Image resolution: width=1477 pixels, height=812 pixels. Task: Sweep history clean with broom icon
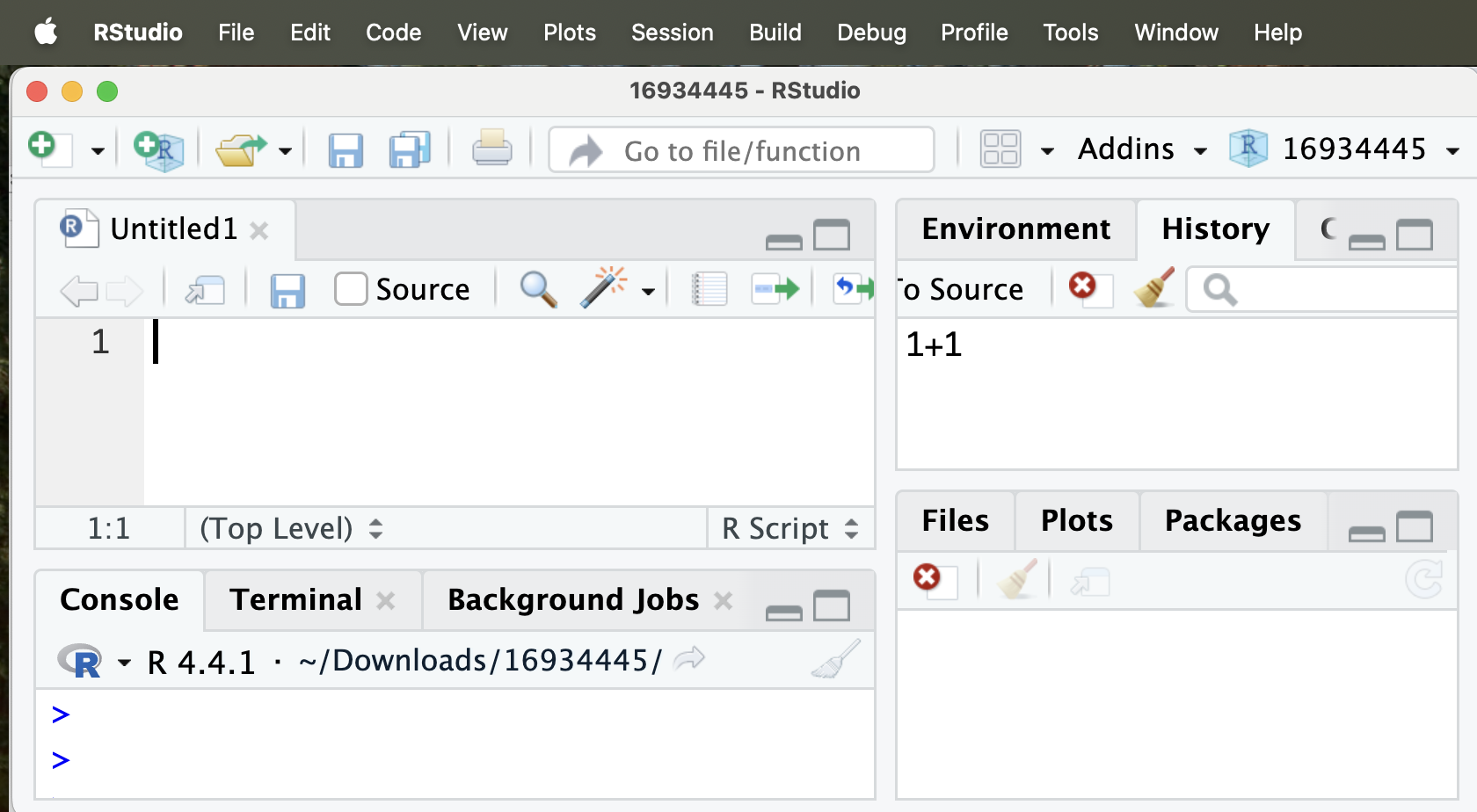pyautogui.click(x=1153, y=288)
